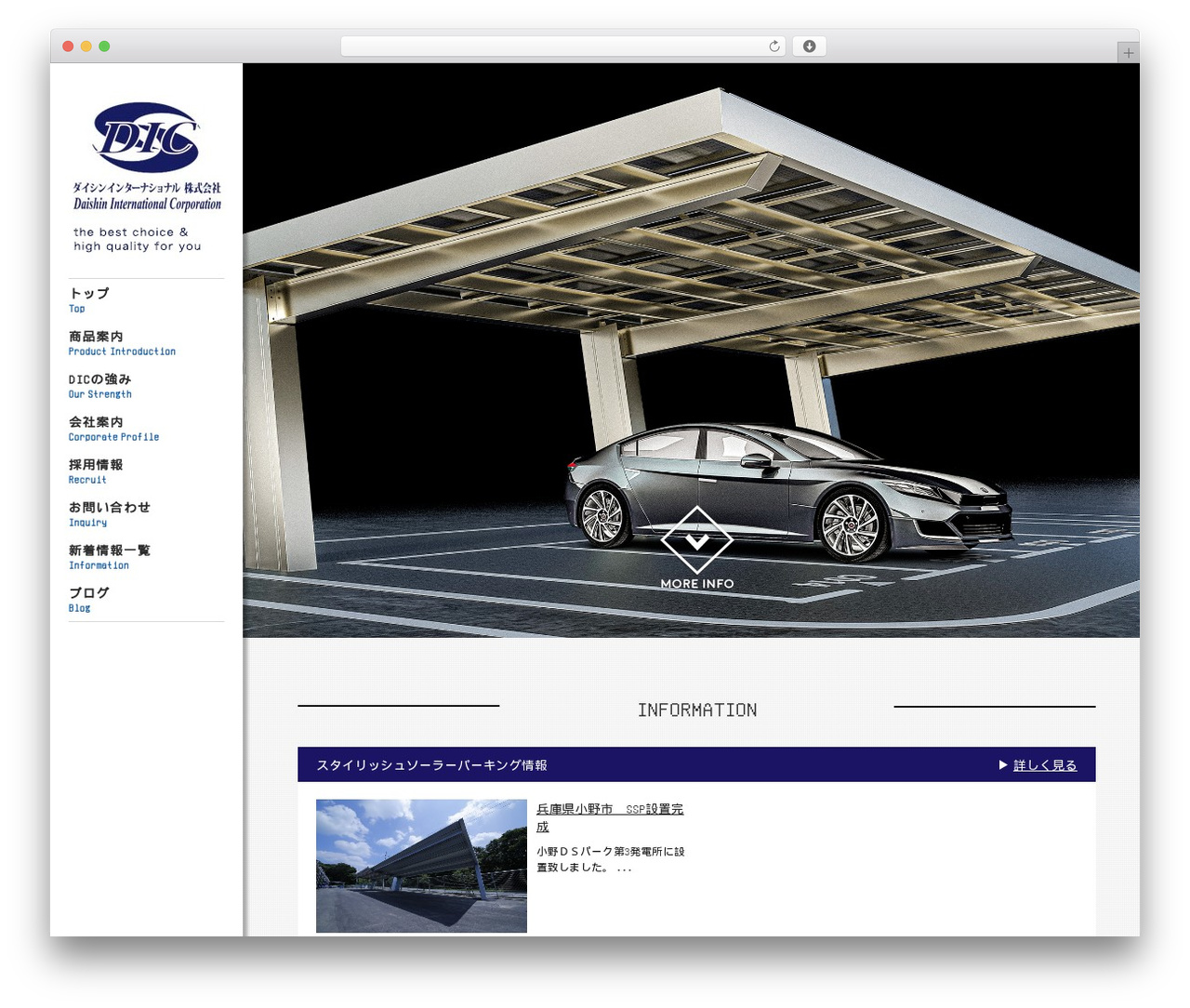Visit the ブログ Blog page
The height and width of the screenshot is (1008, 1190).
coord(89,600)
